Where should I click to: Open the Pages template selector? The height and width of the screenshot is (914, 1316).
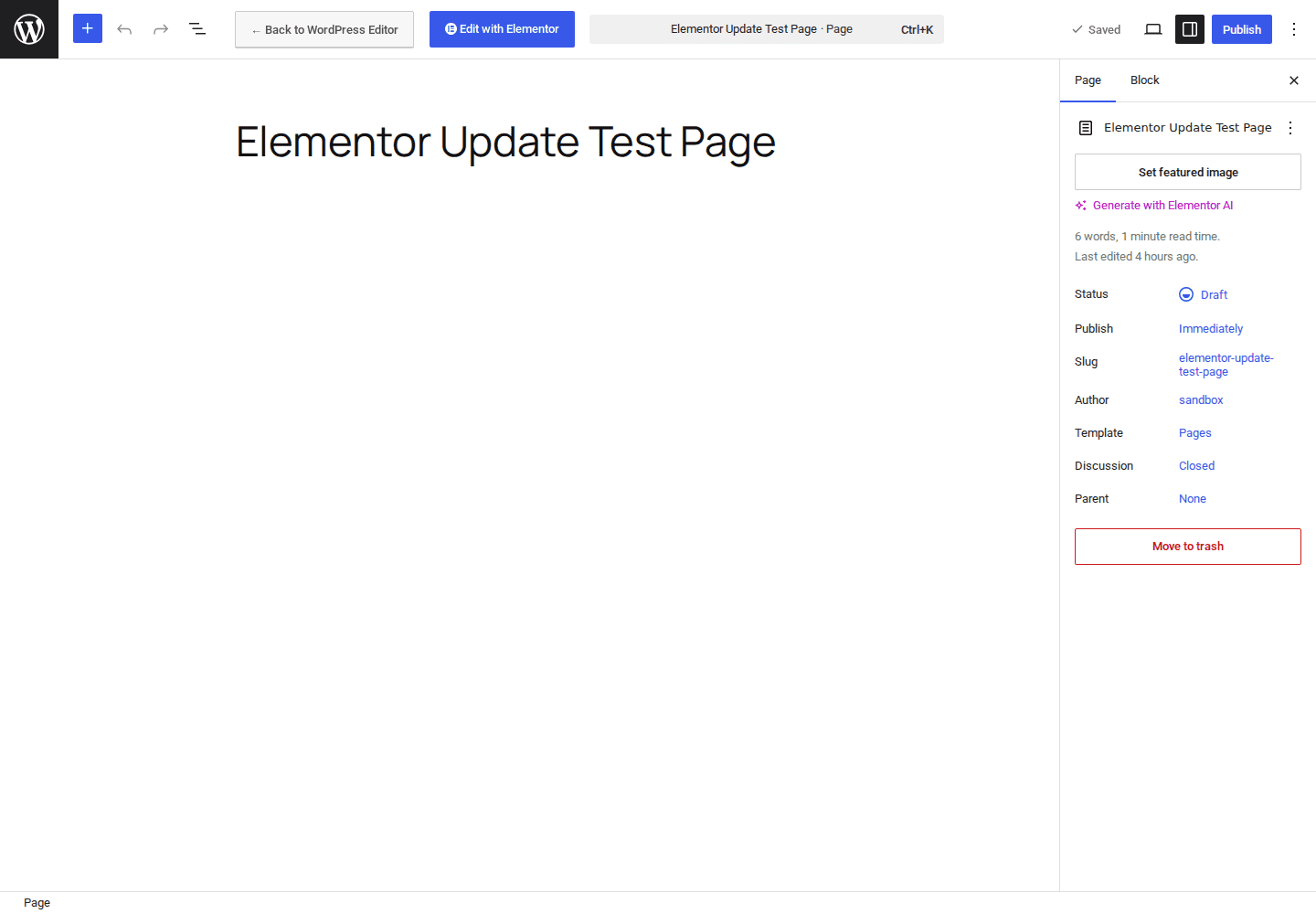pos(1194,433)
